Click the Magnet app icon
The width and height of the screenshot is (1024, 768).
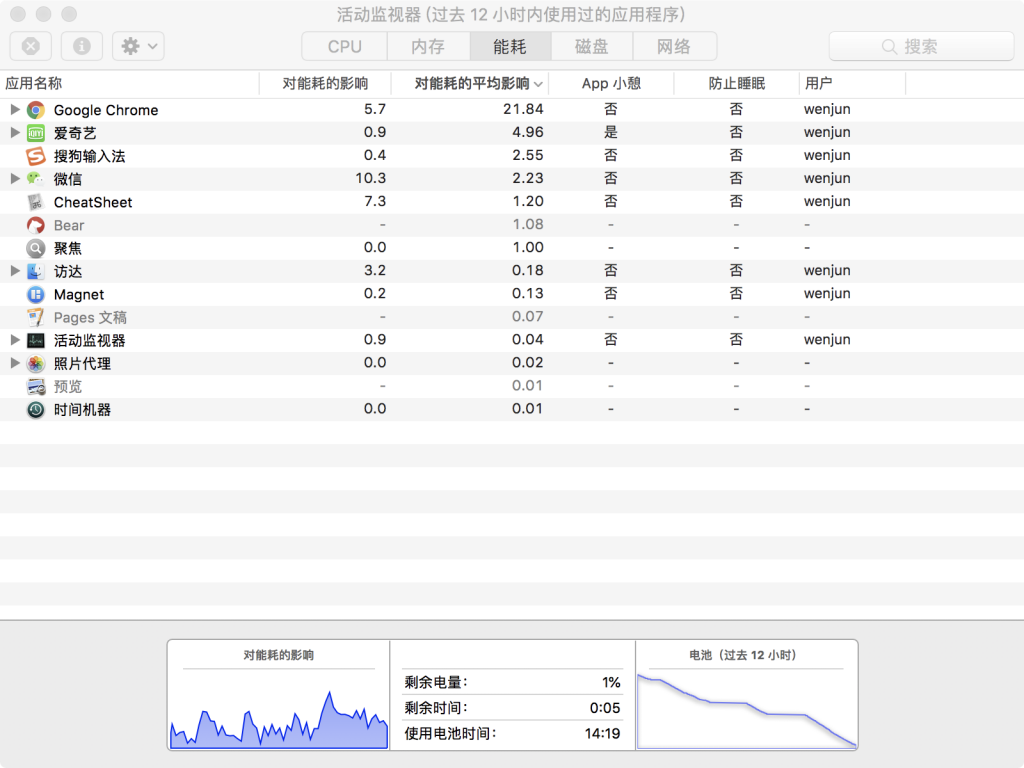tap(36, 294)
